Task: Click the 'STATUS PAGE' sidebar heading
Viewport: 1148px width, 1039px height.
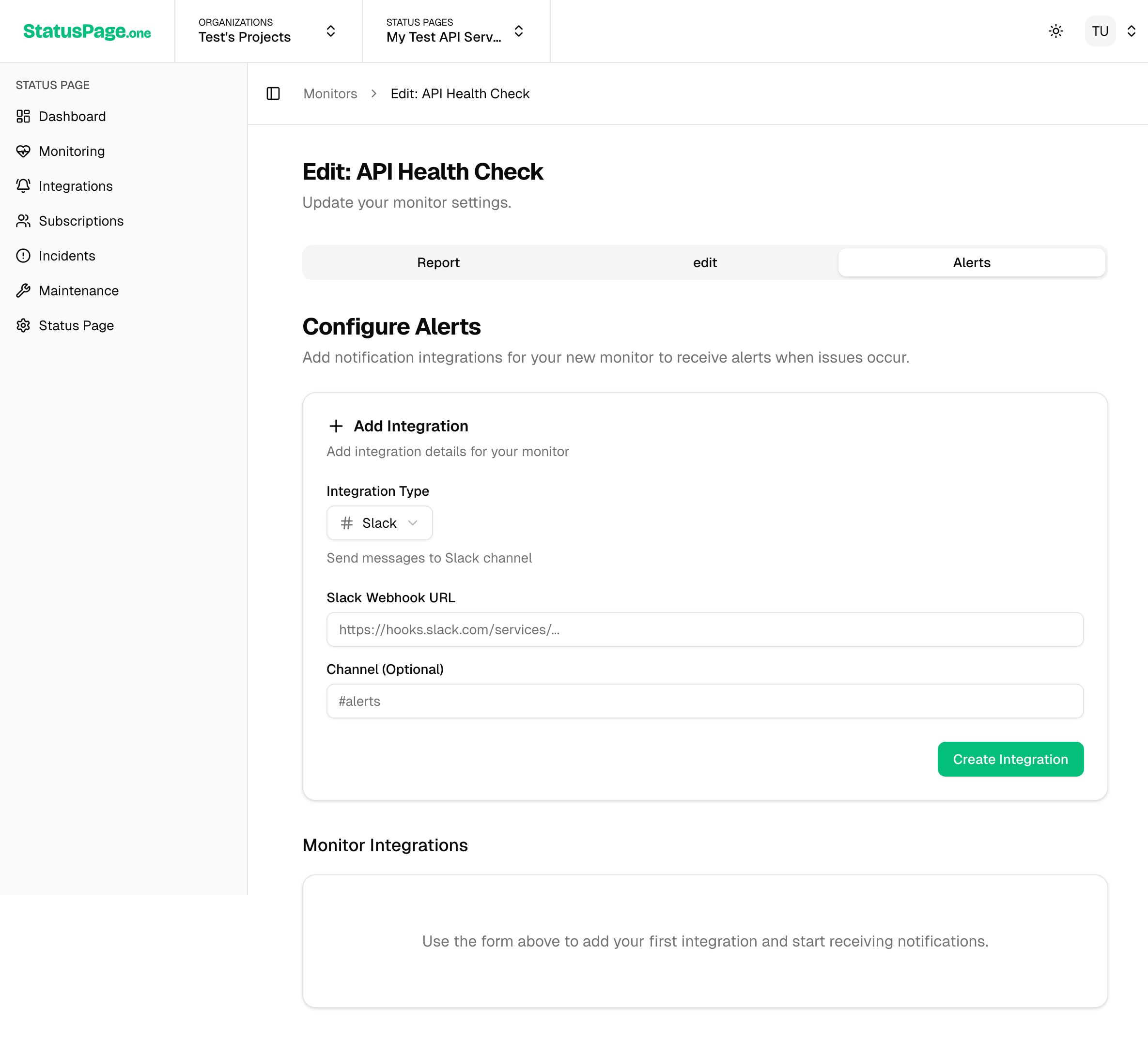Action: [x=52, y=85]
